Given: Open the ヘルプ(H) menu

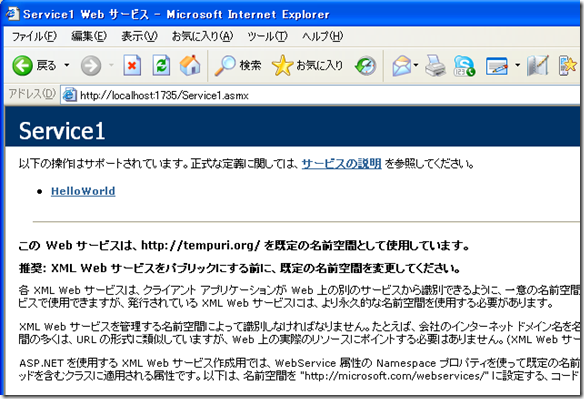Looking at the screenshot, I should [323, 37].
